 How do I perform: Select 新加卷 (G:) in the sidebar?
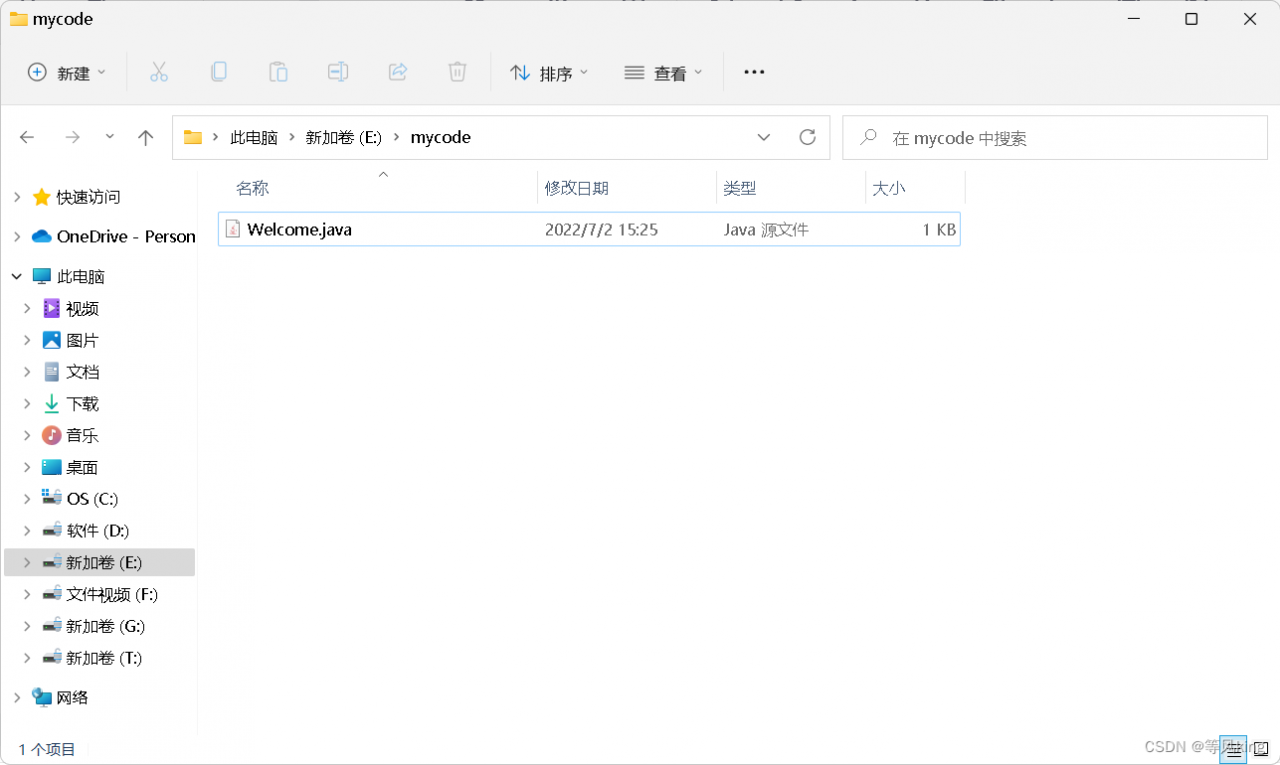[x=100, y=626]
